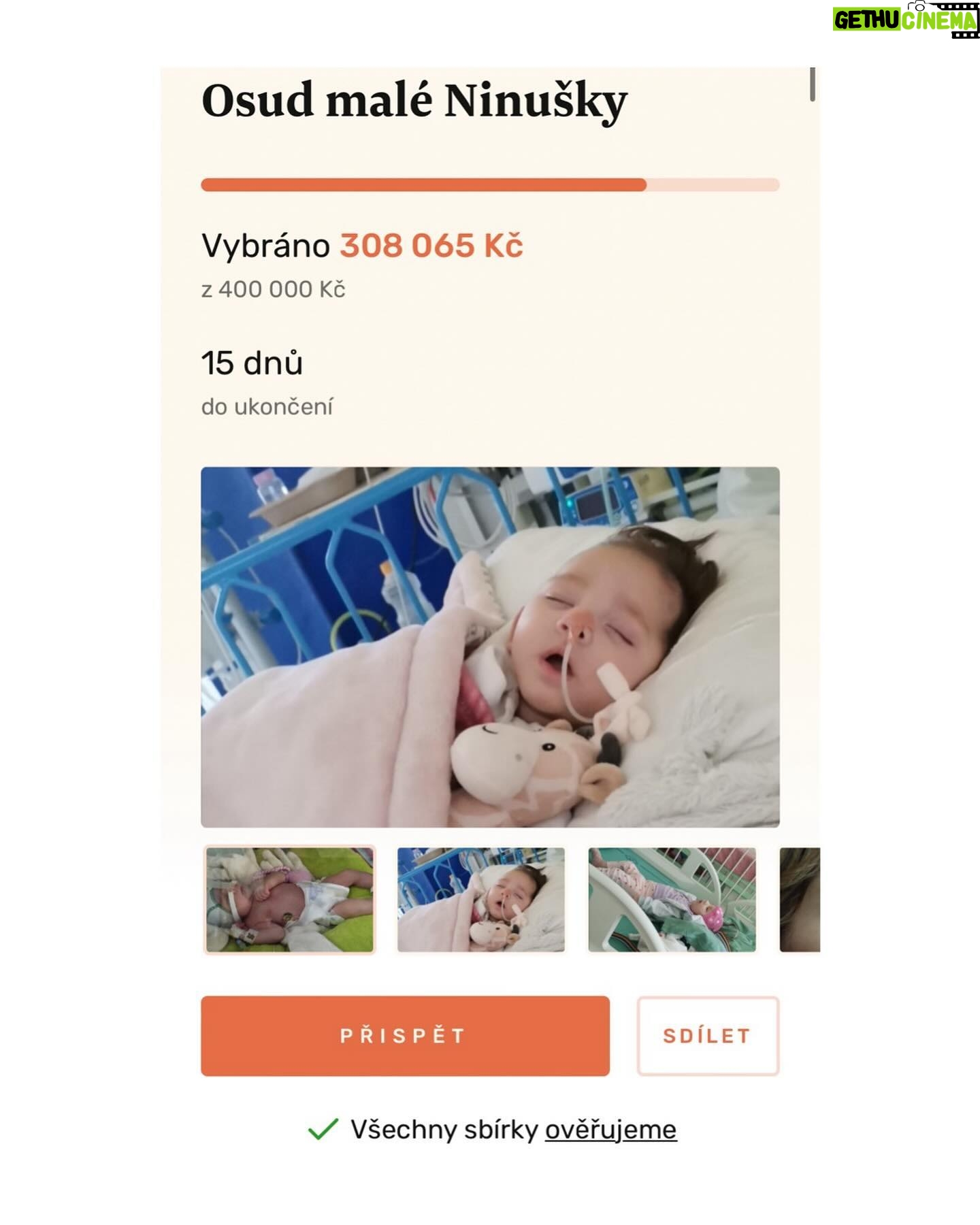The height and width of the screenshot is (1225, 980).
Task: Click the Vybráno label
Action: [x=265, y=246]
